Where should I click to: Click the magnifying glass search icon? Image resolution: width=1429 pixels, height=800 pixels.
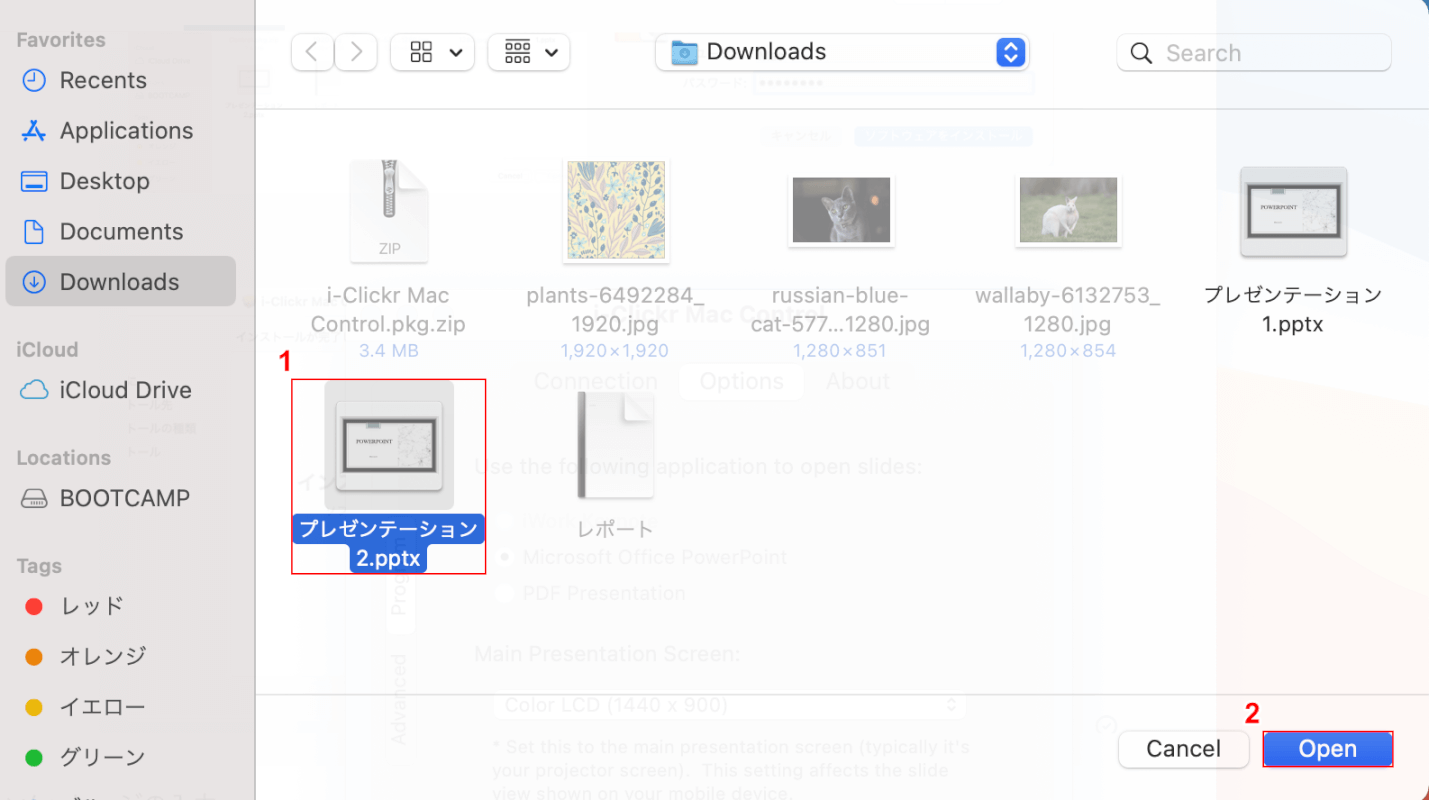tap(1141, 53)
